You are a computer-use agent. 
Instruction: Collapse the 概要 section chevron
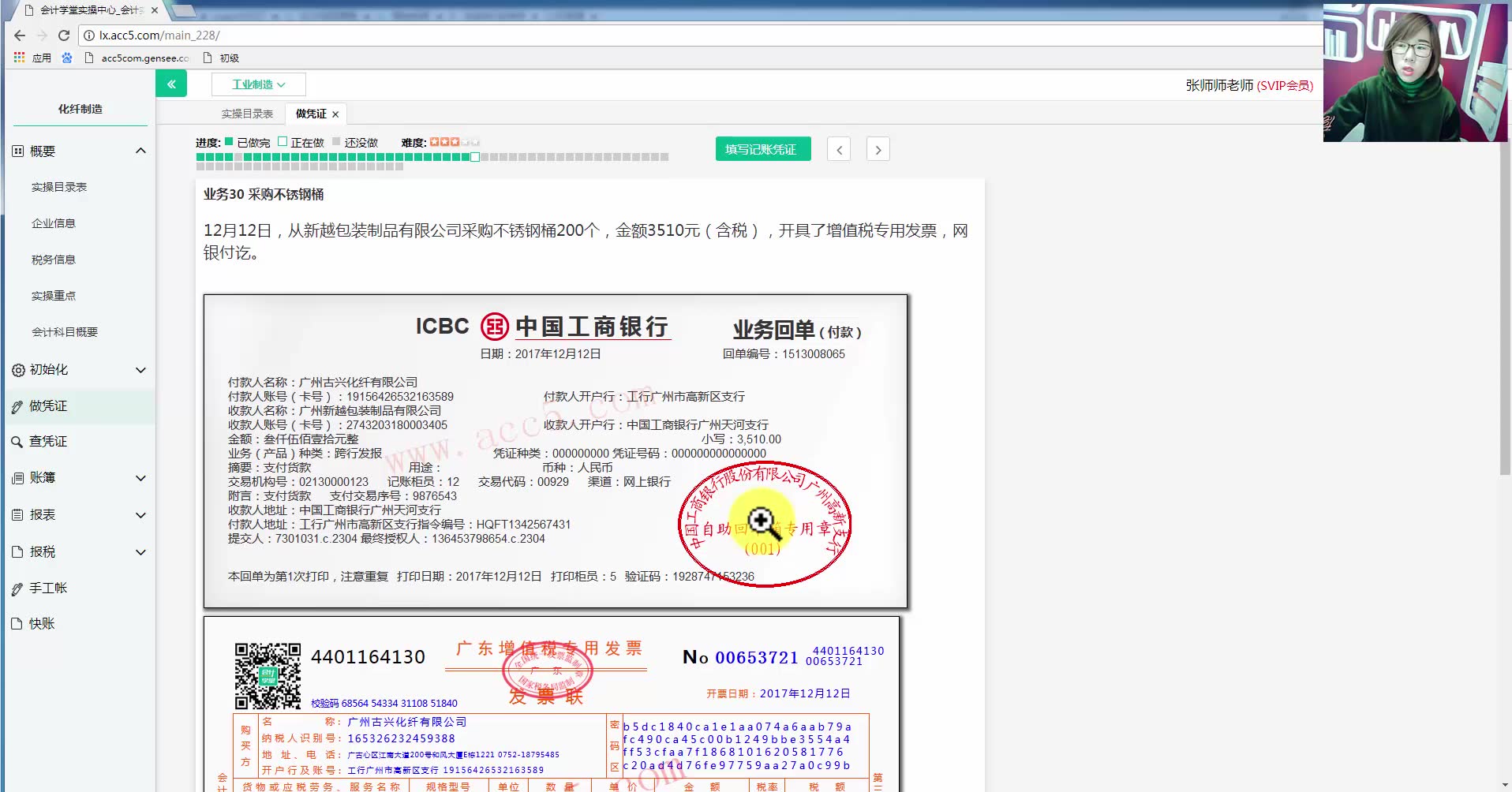pos(140,151)
